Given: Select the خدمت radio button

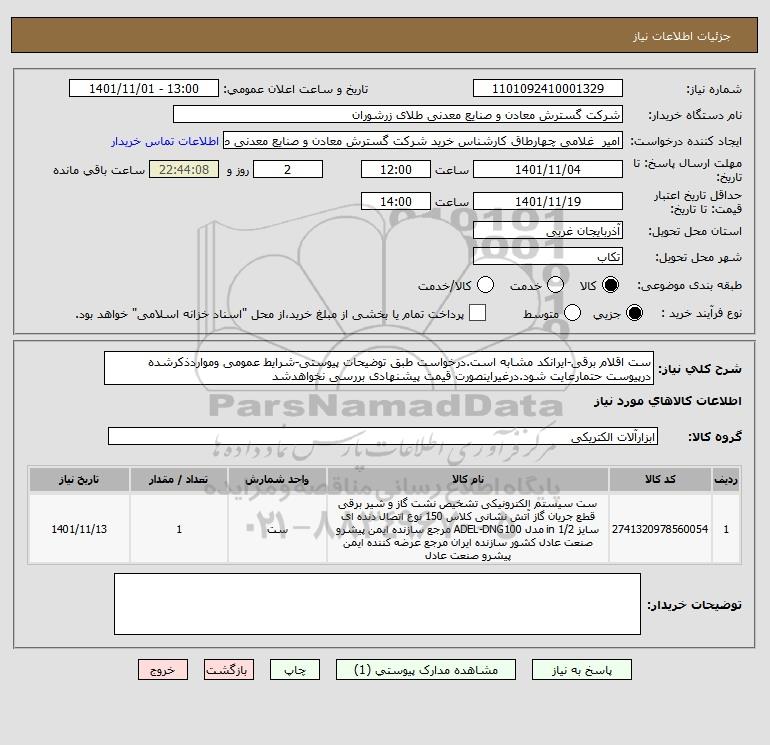Looking at the screenshot, I should click(555, 285).
